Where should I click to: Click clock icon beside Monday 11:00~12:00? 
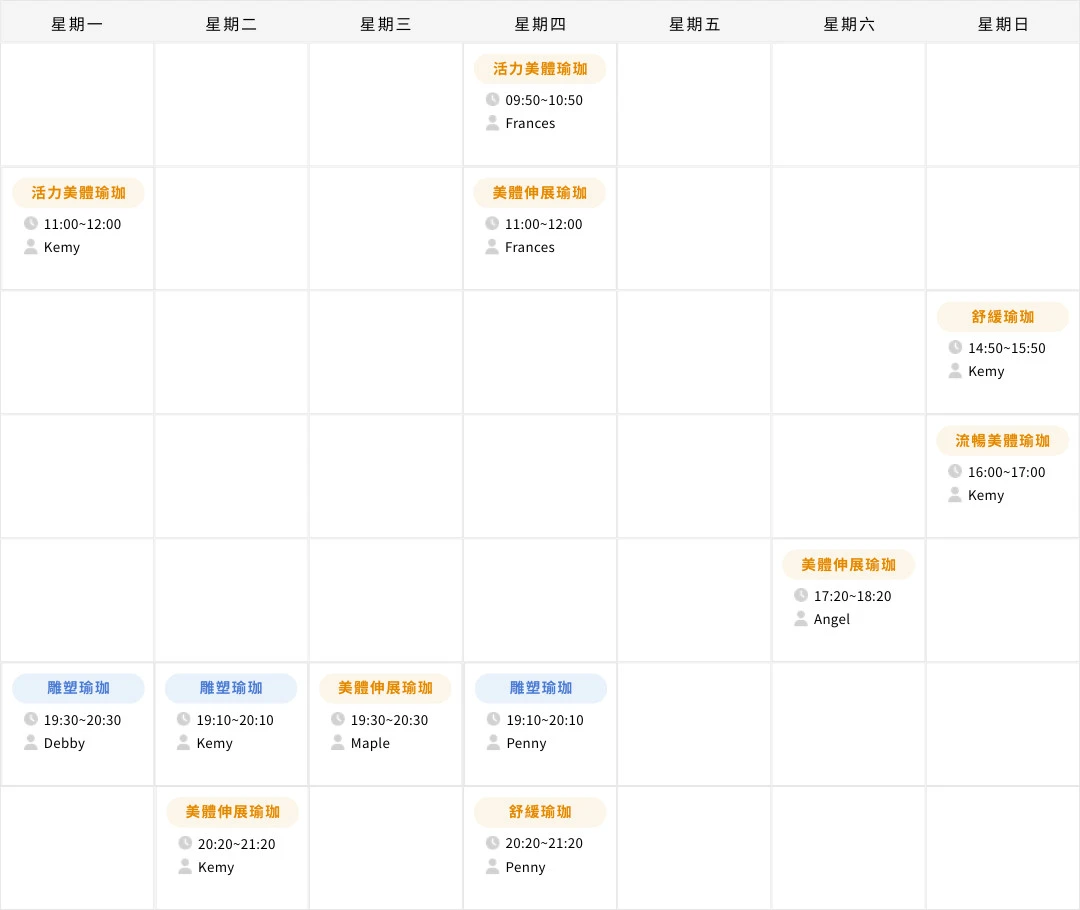[x=31, y=223]
